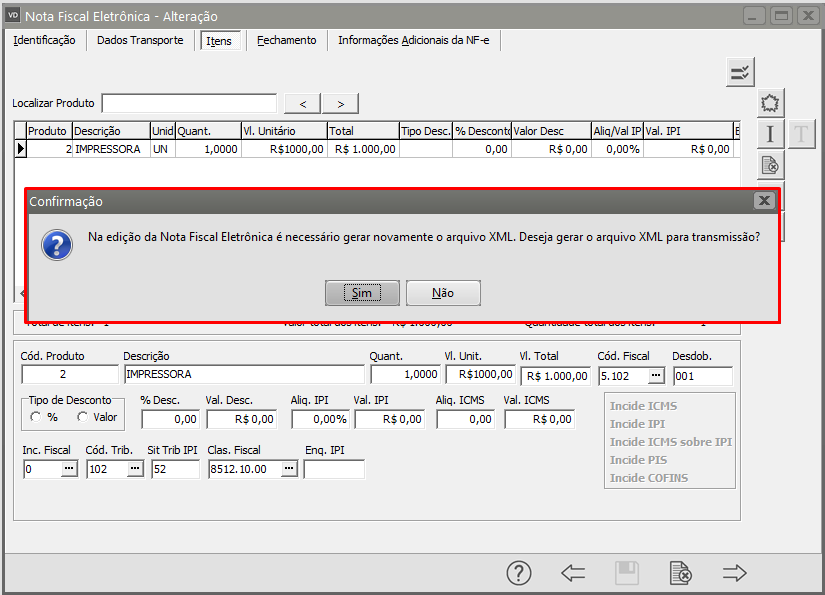Click the star-shaped icon beside the grid

[770, 103]
